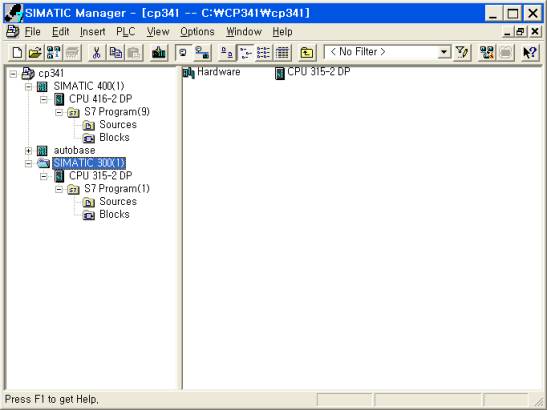Toggle the Online view button

click(202, 53)
